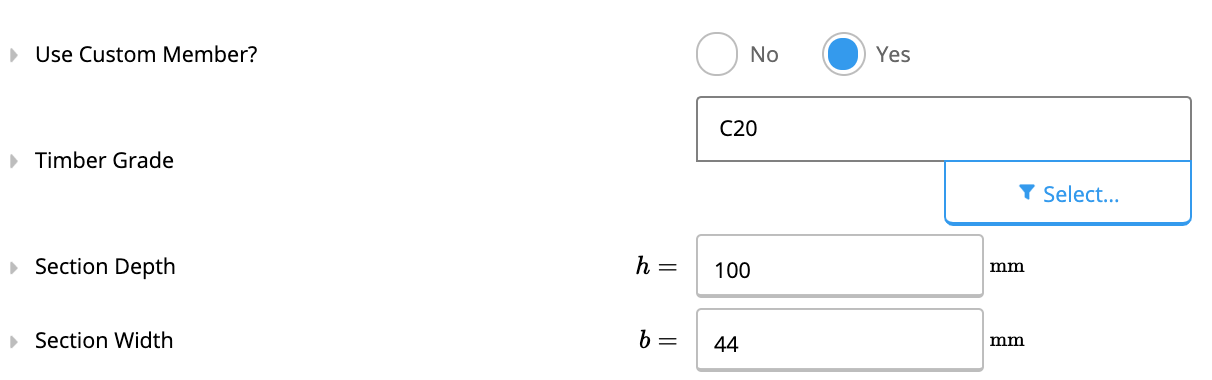Image resolution: width=1212 pixels, height=380 pixels.
Task: Click the mm unit next to Section Depth
Action: (x=1006, y=267)
